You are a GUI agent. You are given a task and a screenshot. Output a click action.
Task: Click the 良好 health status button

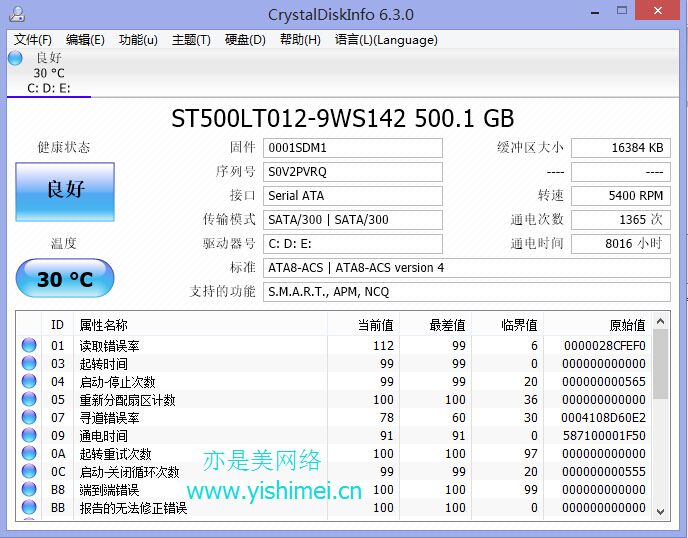(x=65, y=190)
